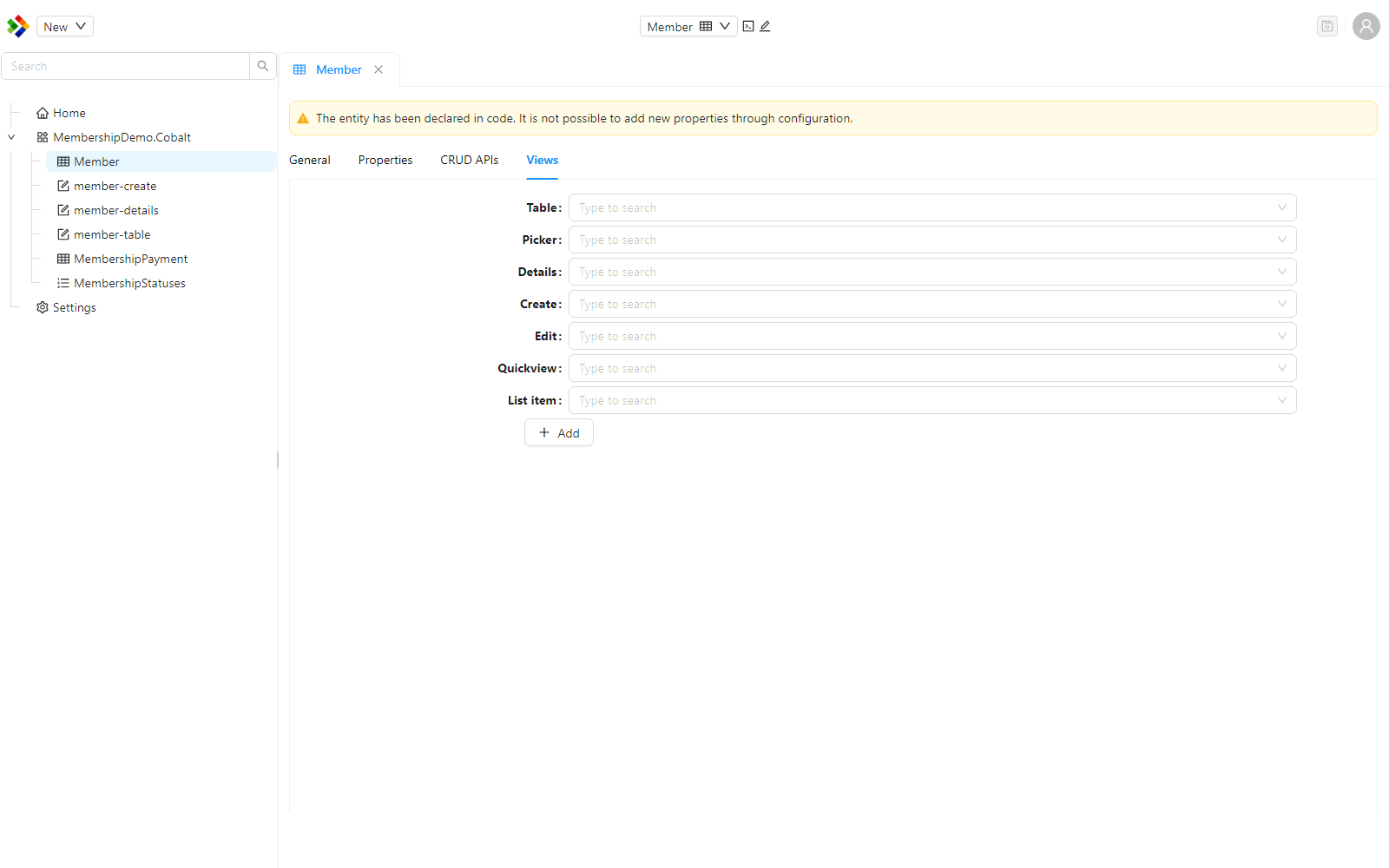The width and height of the screenshot is (1389, 868).
Task: Click the table icon beside Member tree row
Action: point(63,161)
